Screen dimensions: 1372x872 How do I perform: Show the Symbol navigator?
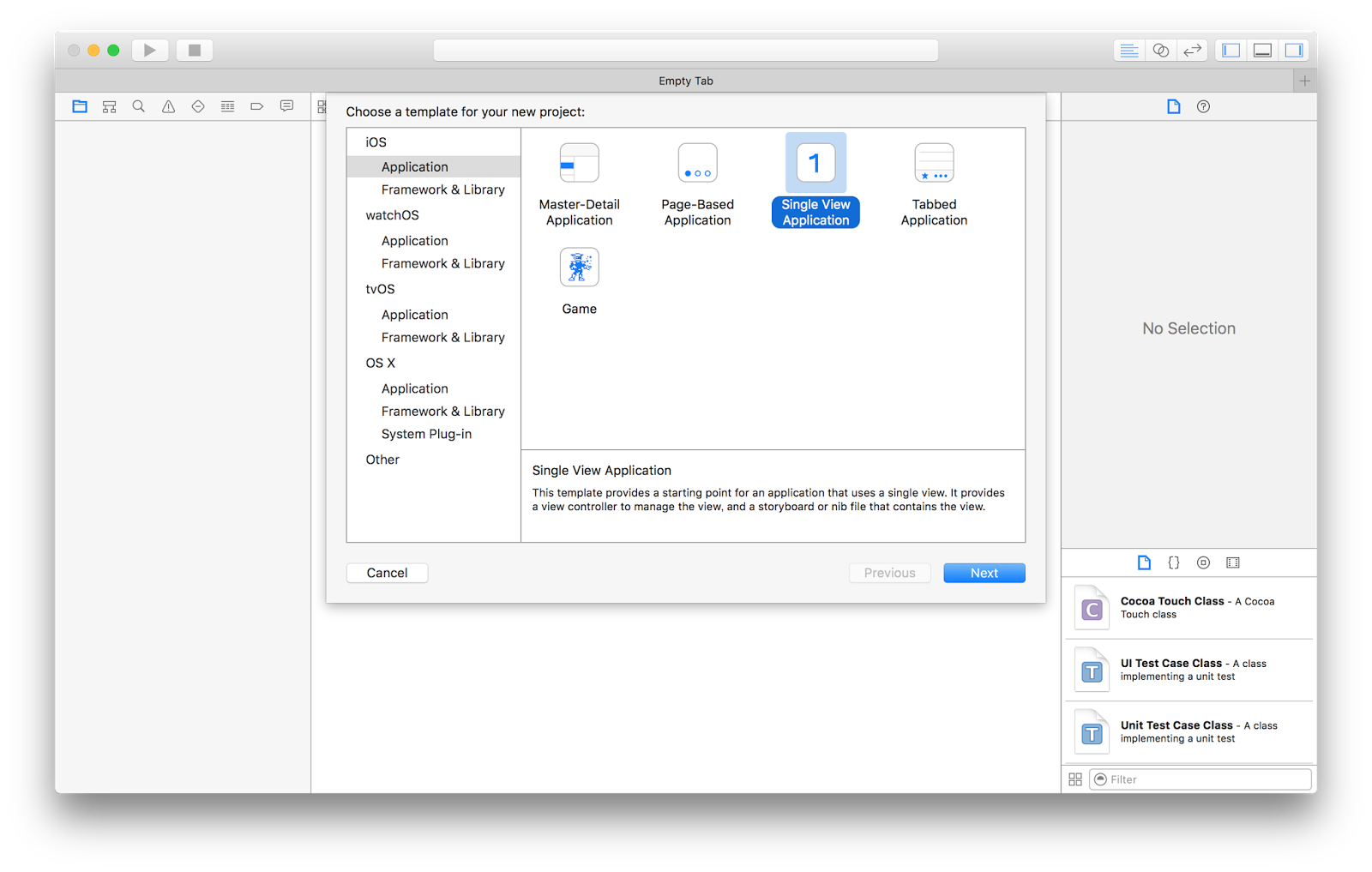(109, 106)
